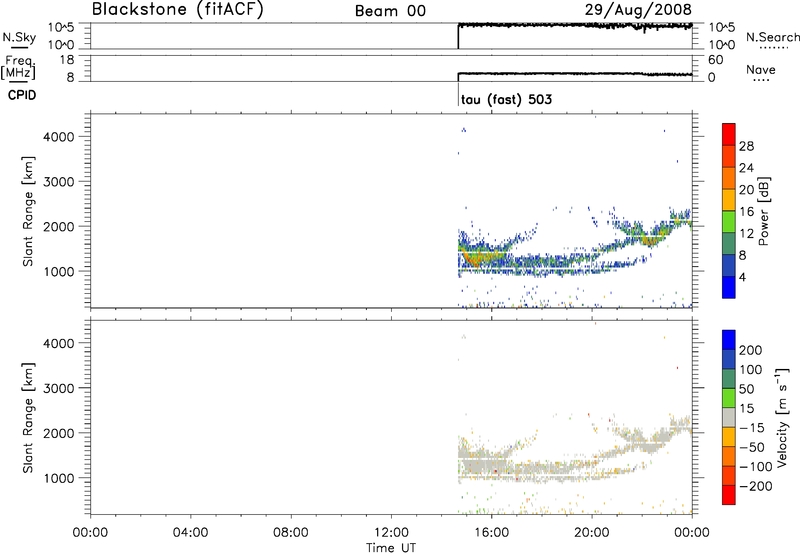800x554 pixels.
Task: Click the sky noise trace in top panel
Action: (575, 25)
